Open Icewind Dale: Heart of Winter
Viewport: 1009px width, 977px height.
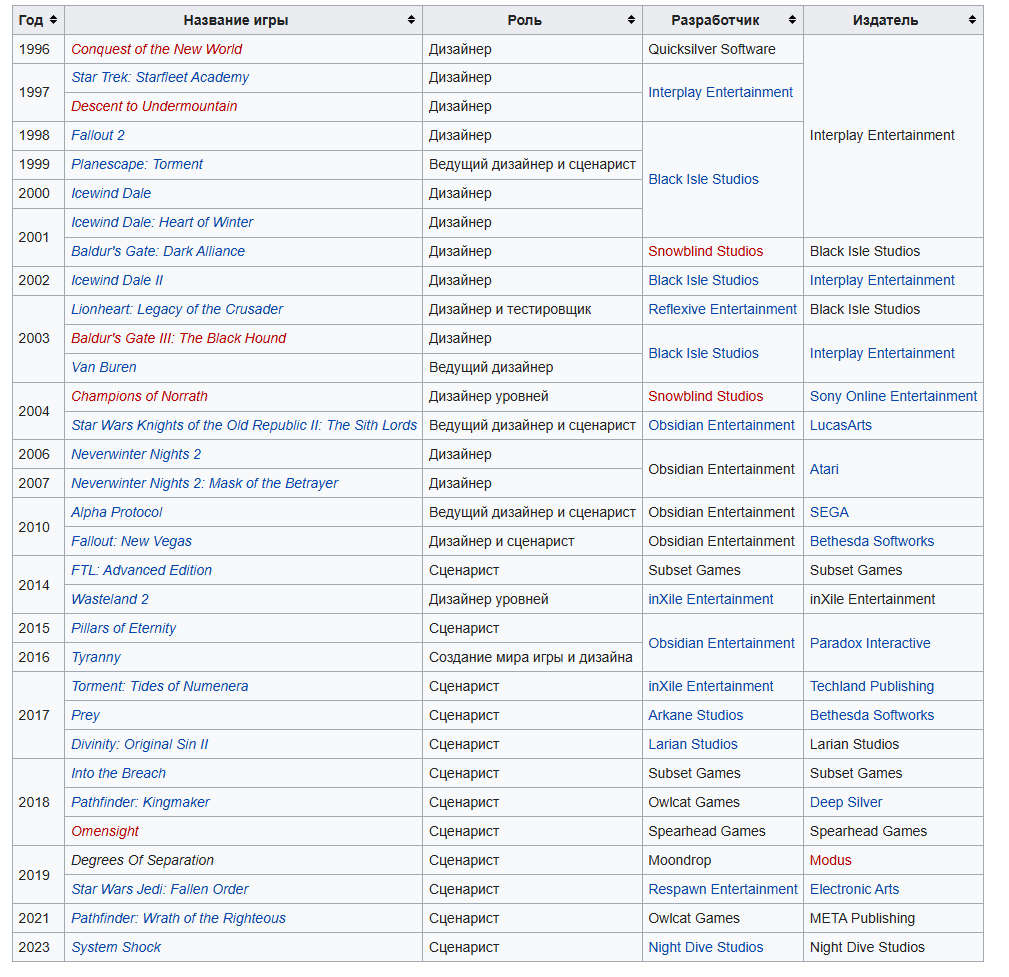click(162, 222)
